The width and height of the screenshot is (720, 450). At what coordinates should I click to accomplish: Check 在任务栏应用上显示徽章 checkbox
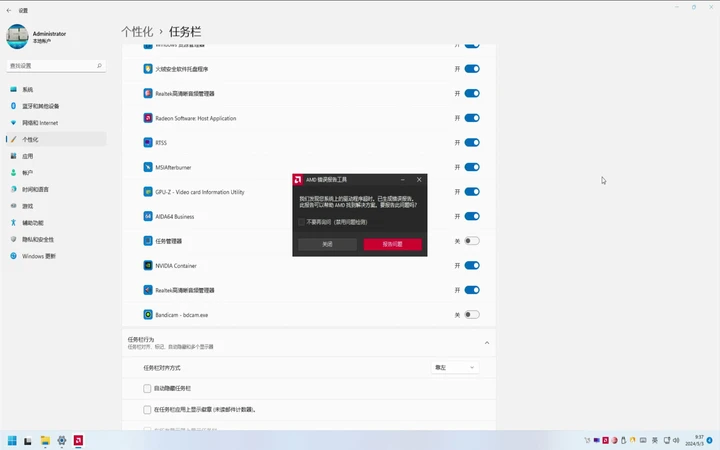click(147, 410)
